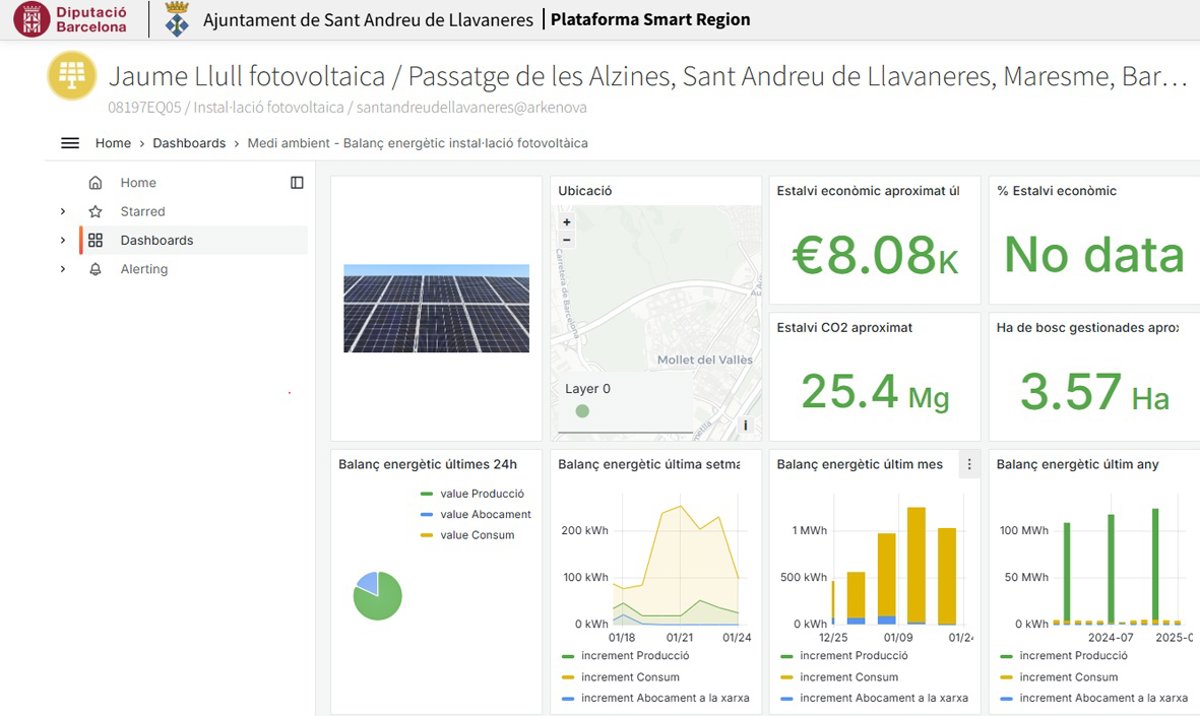Select Dashboards in the sidebar menu
Viewport: 1200px width, 716px height.
point(157,240)
